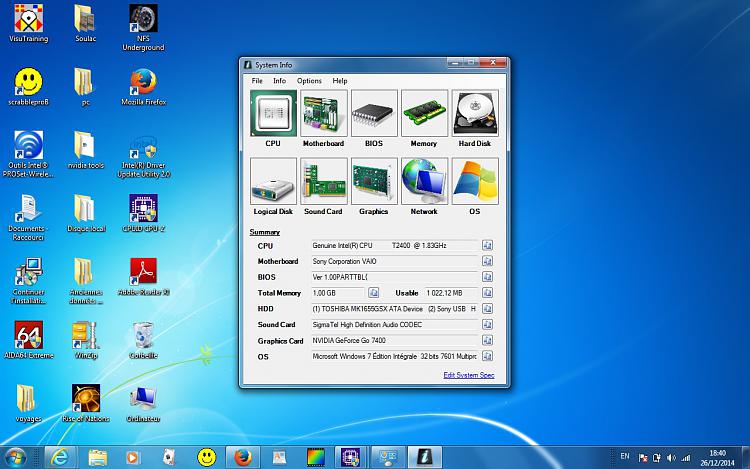Open Sound Card details

[x=324, y=181]
